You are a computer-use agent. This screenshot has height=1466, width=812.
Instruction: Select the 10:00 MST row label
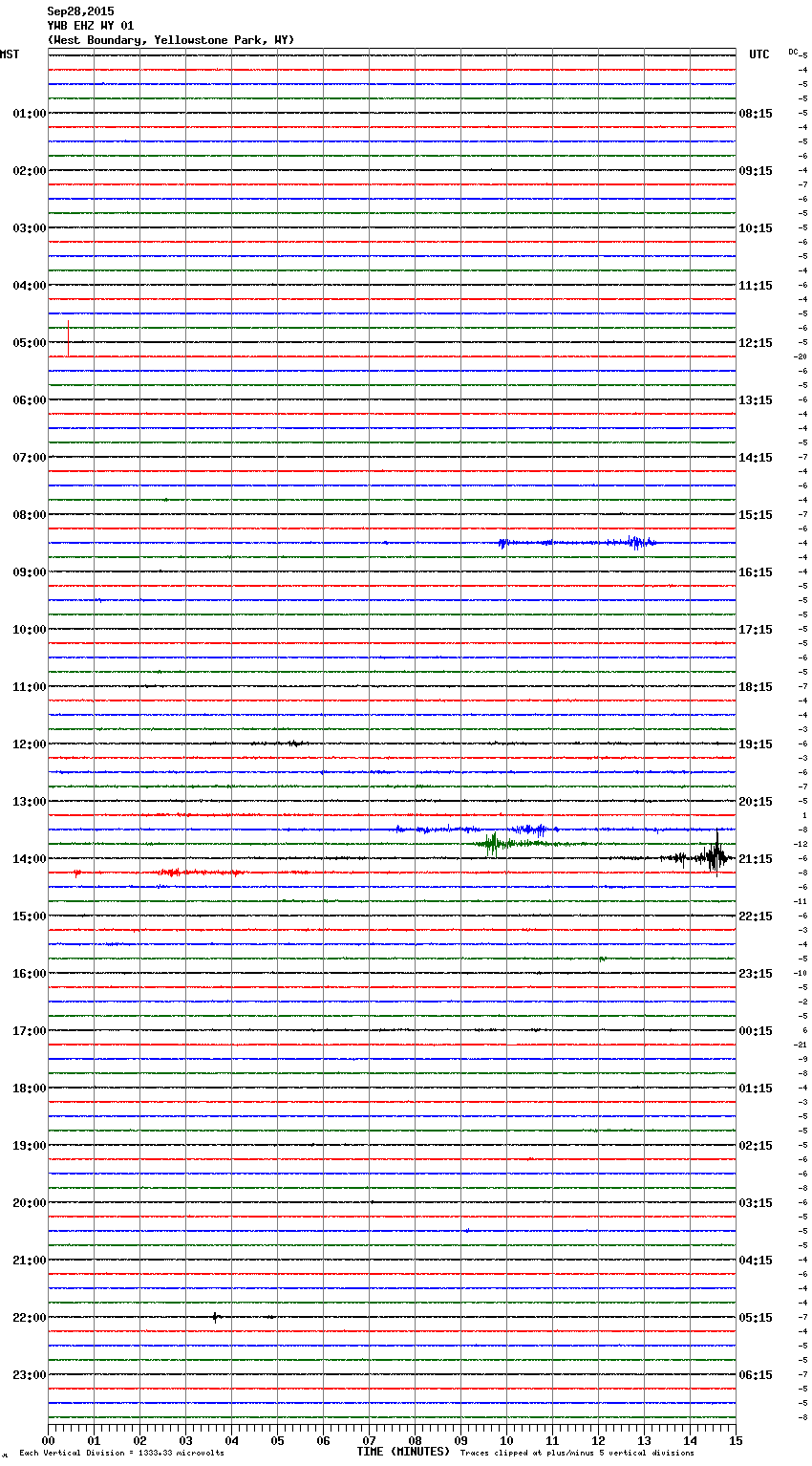(29, 630)
